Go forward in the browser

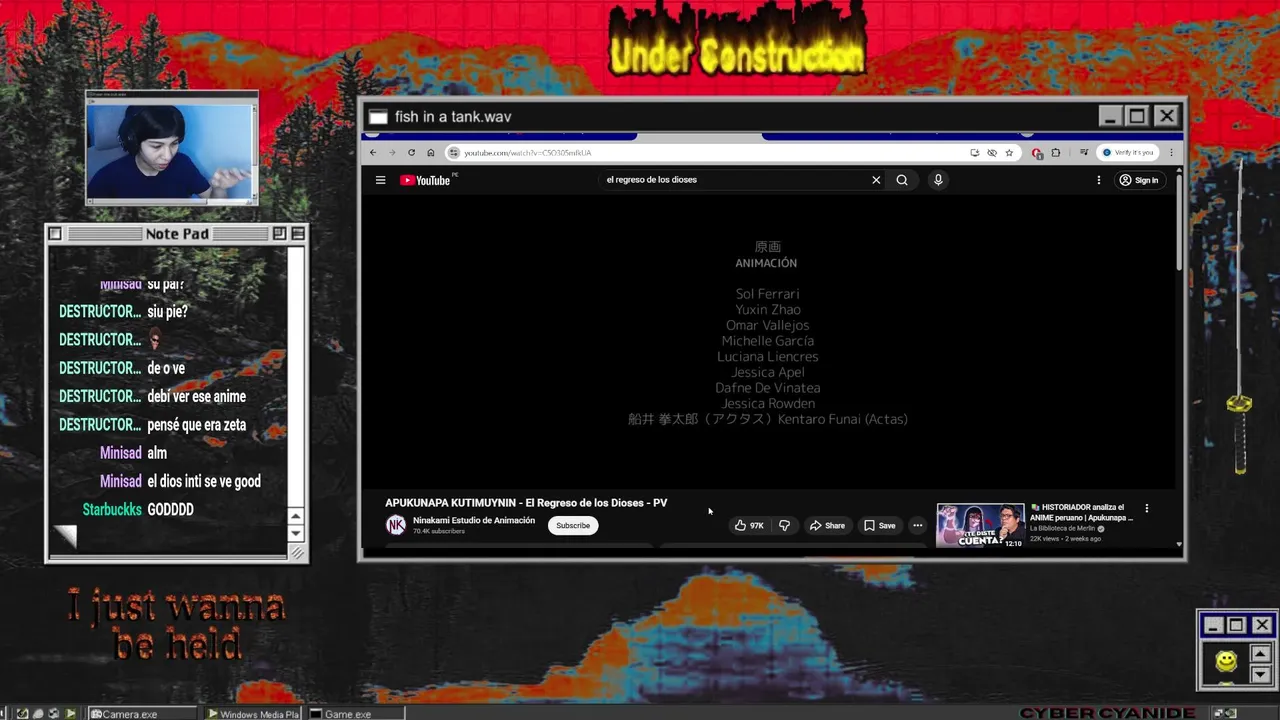[x=392, y=153]
